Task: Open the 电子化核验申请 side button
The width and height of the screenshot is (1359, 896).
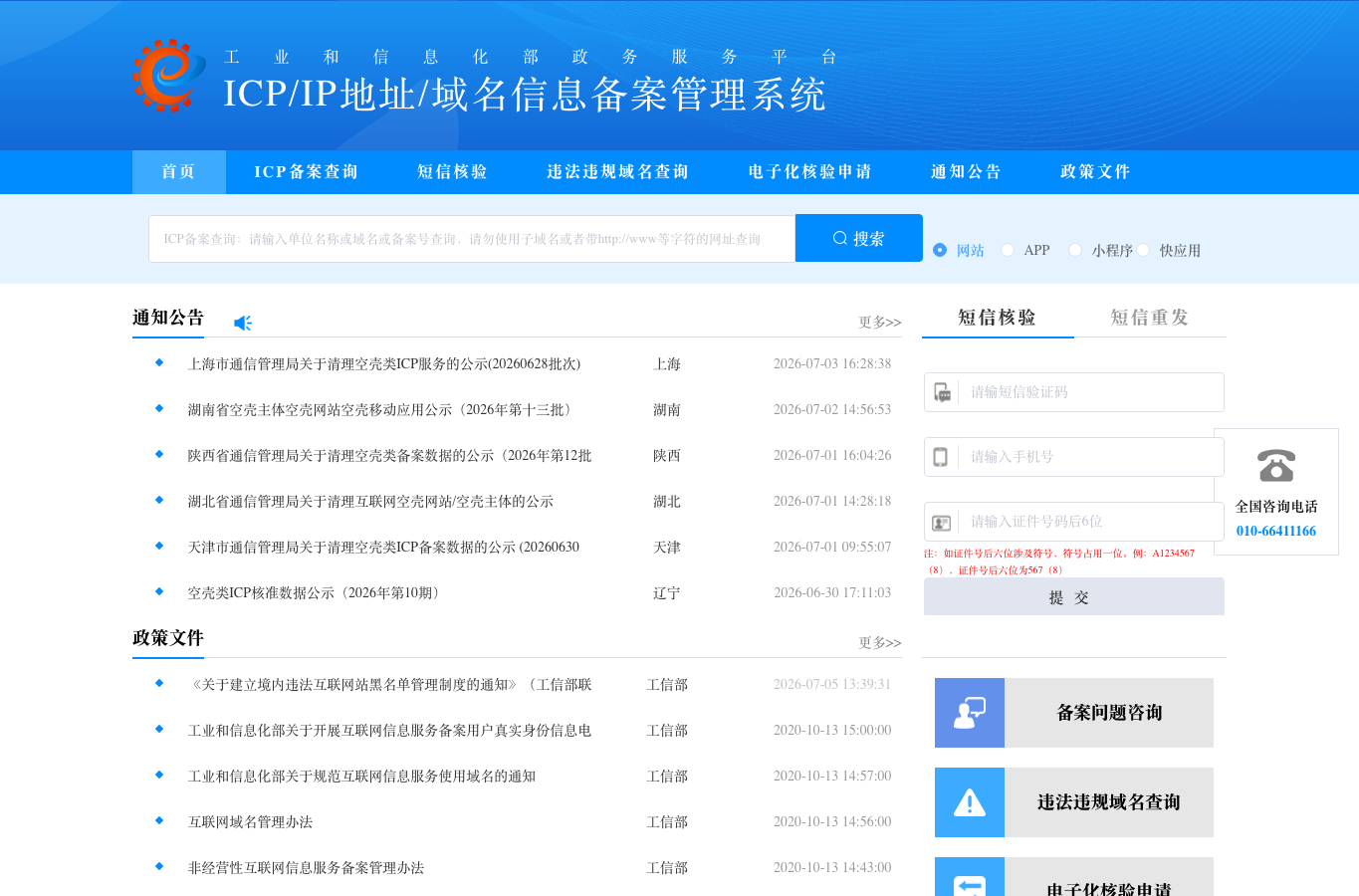Action: pos(1074,877)
